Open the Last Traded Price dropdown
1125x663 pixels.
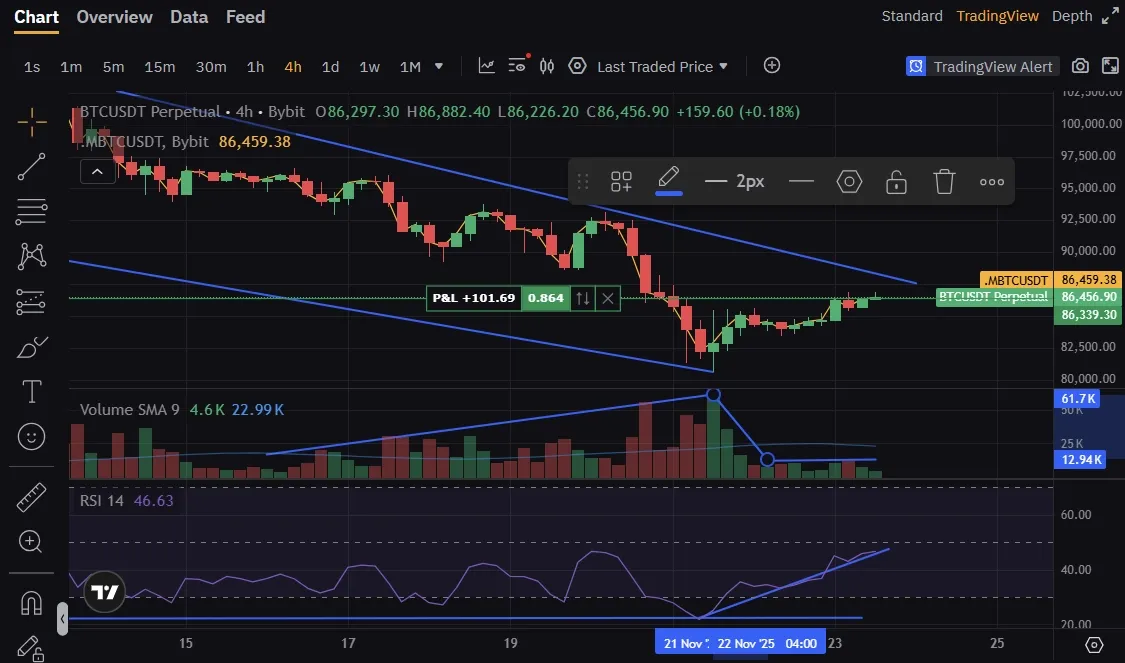[662, 67]
